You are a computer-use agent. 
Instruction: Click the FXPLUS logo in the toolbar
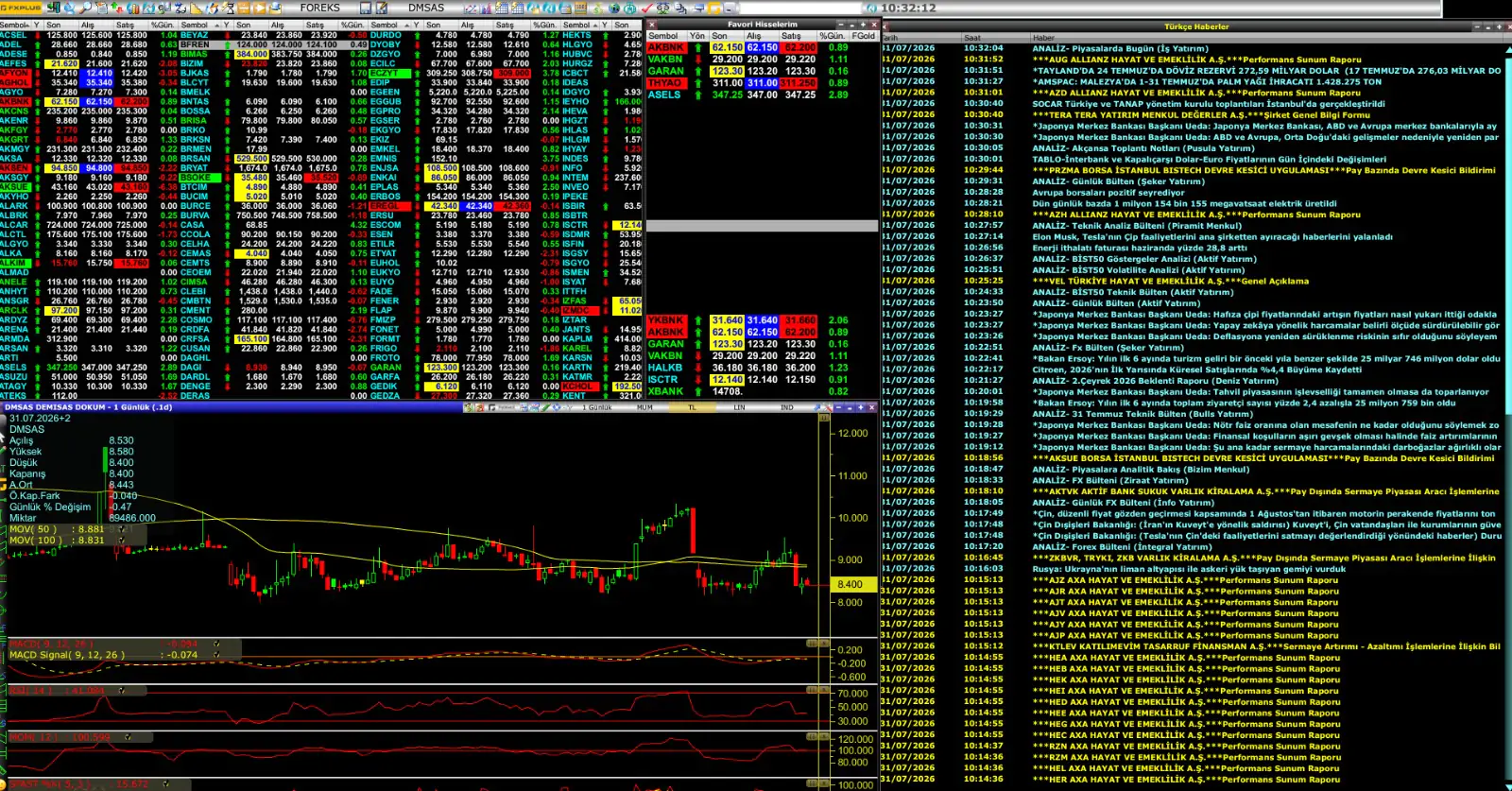tap(21, 8)
